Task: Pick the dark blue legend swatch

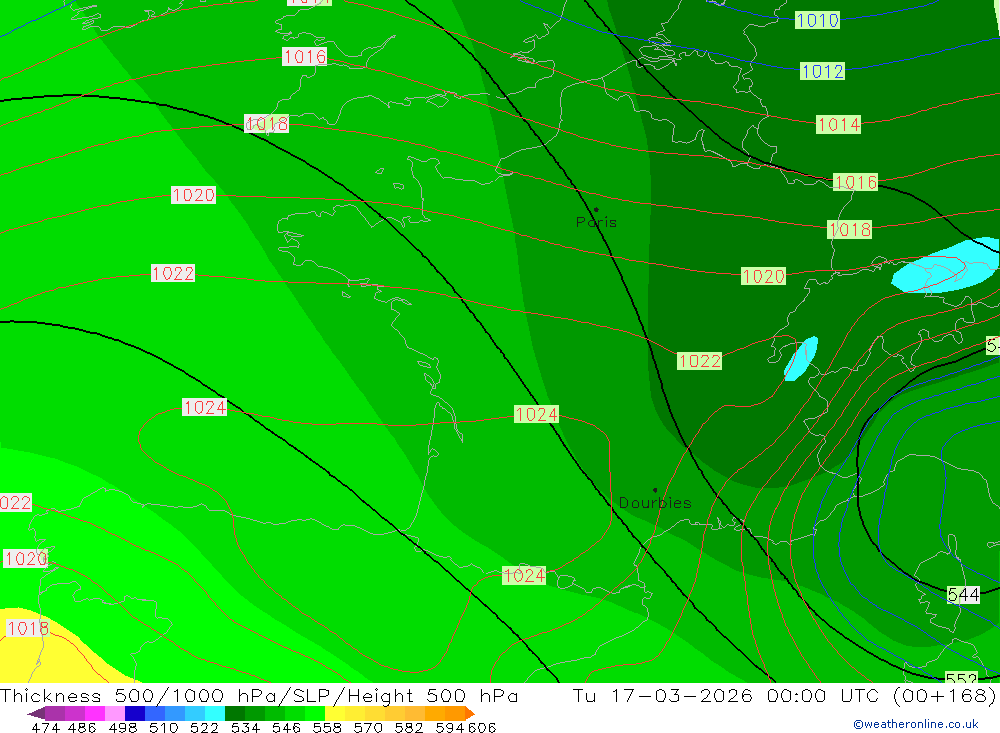Action: (x=135, y=713)
